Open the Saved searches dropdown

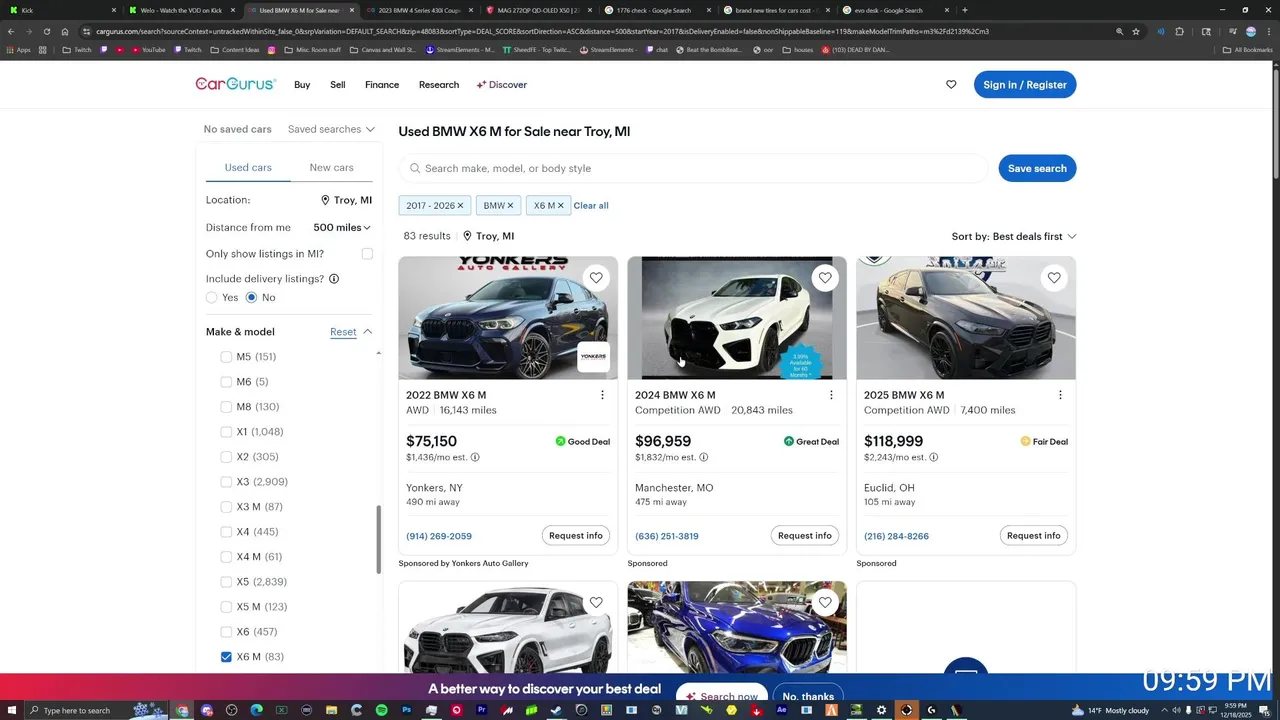331,129
